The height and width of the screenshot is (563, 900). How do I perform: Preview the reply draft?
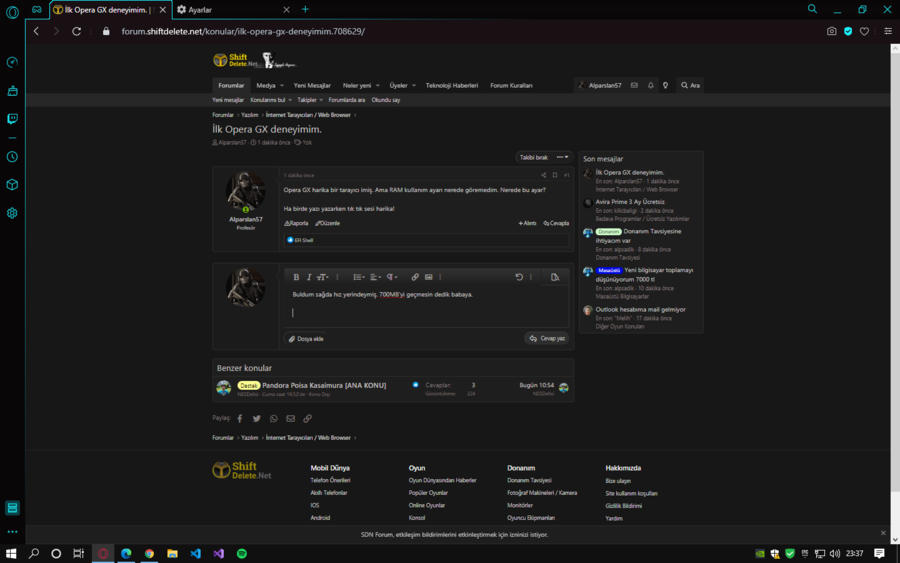tap(554, 277)
